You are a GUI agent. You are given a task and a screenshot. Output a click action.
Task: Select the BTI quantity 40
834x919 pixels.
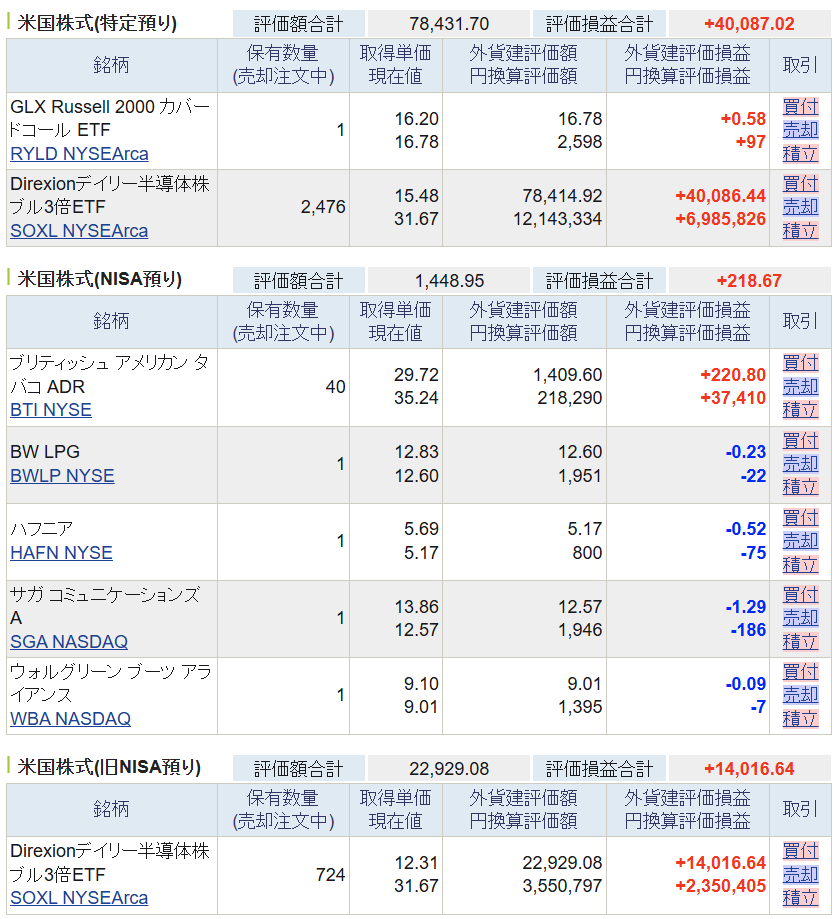tap(335, 387)
